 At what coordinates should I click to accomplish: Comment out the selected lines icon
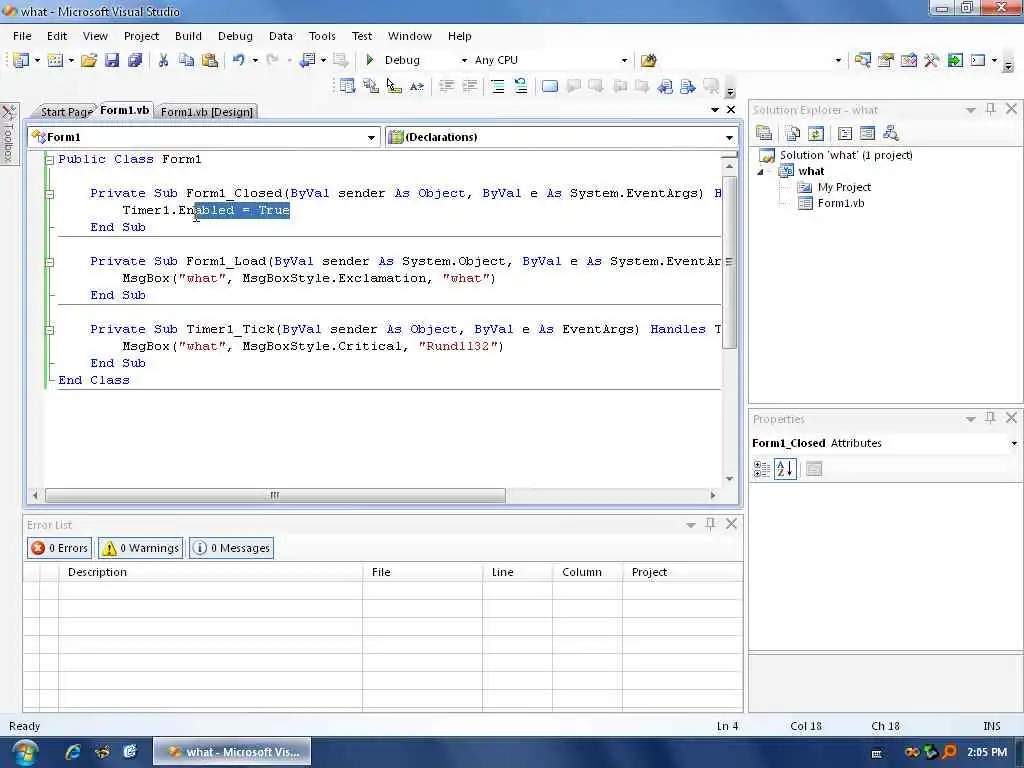tap(498, 86)
